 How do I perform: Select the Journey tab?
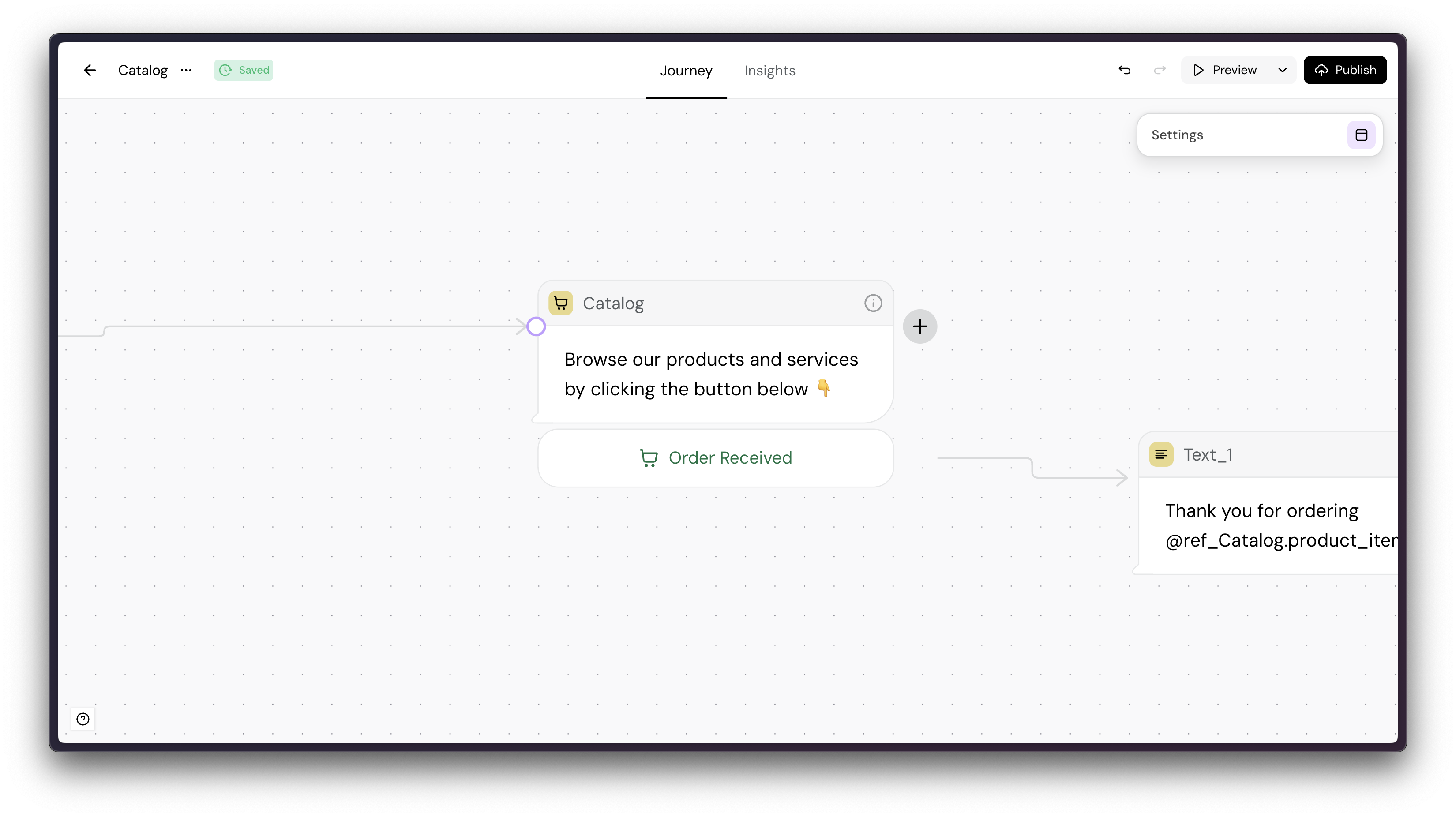point(686,71)
